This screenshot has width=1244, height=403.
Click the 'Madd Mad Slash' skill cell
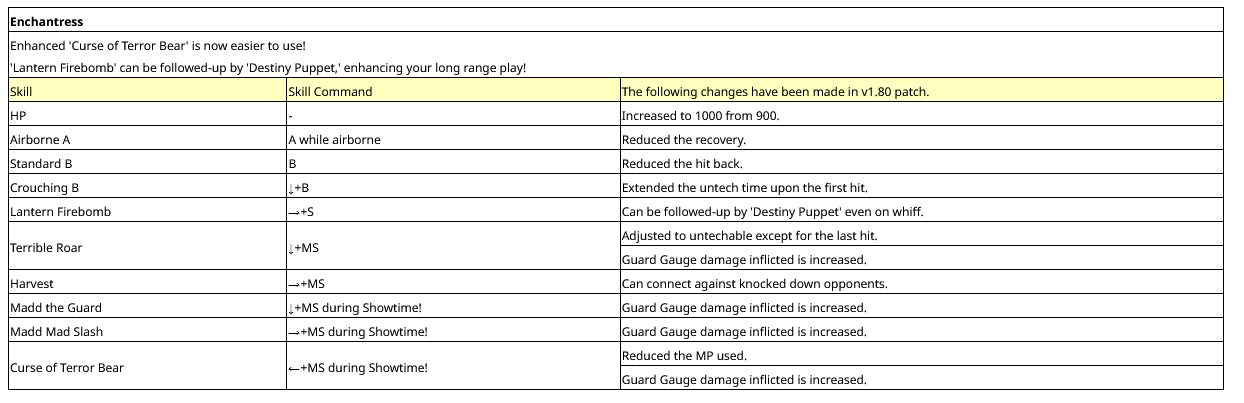tap(147, 331)
